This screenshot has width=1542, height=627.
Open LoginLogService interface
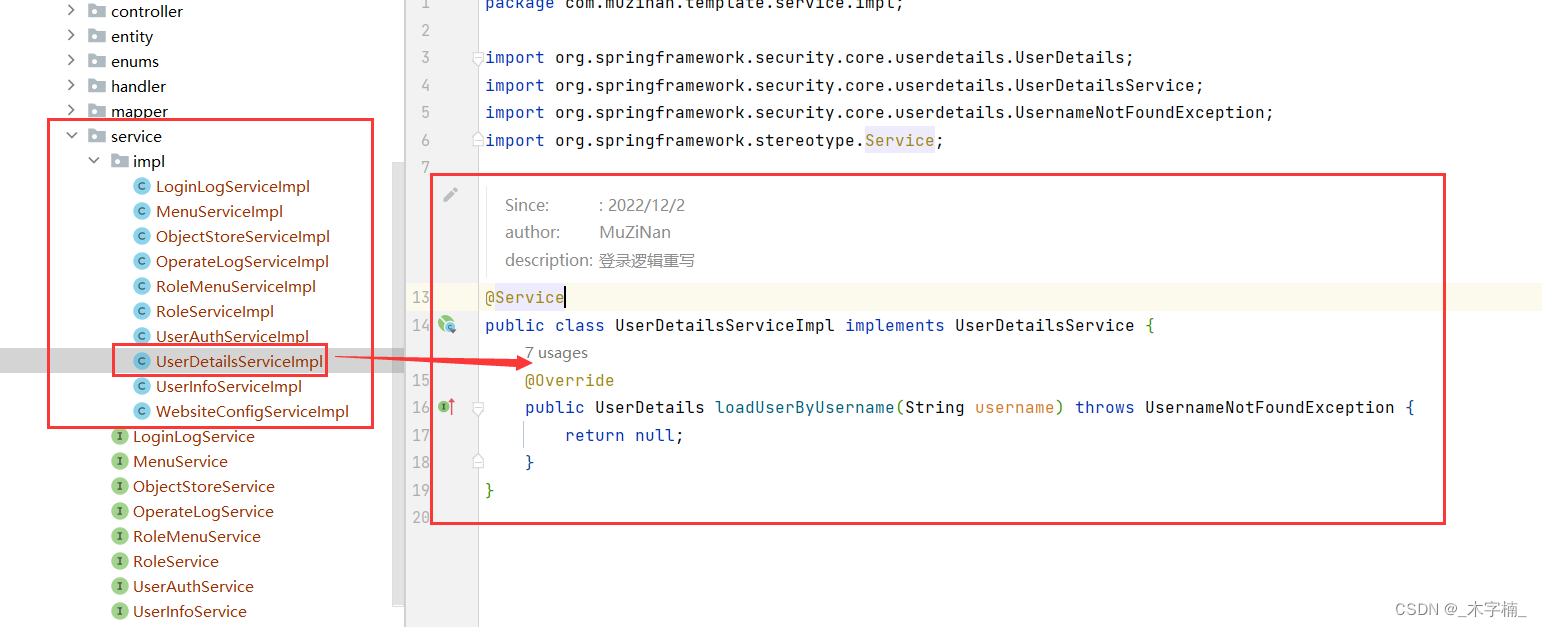coord(194,436)
